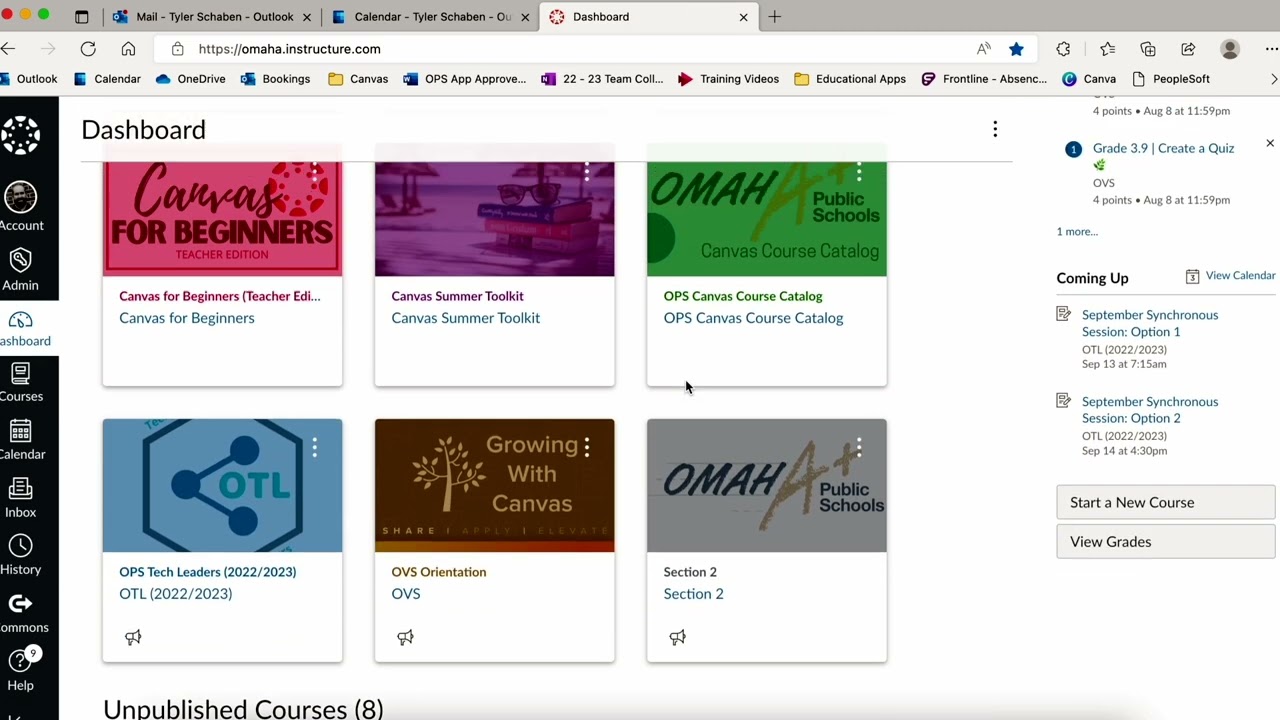
Task: Open announcements icon on OVS card
Action: tap(405, 637)
